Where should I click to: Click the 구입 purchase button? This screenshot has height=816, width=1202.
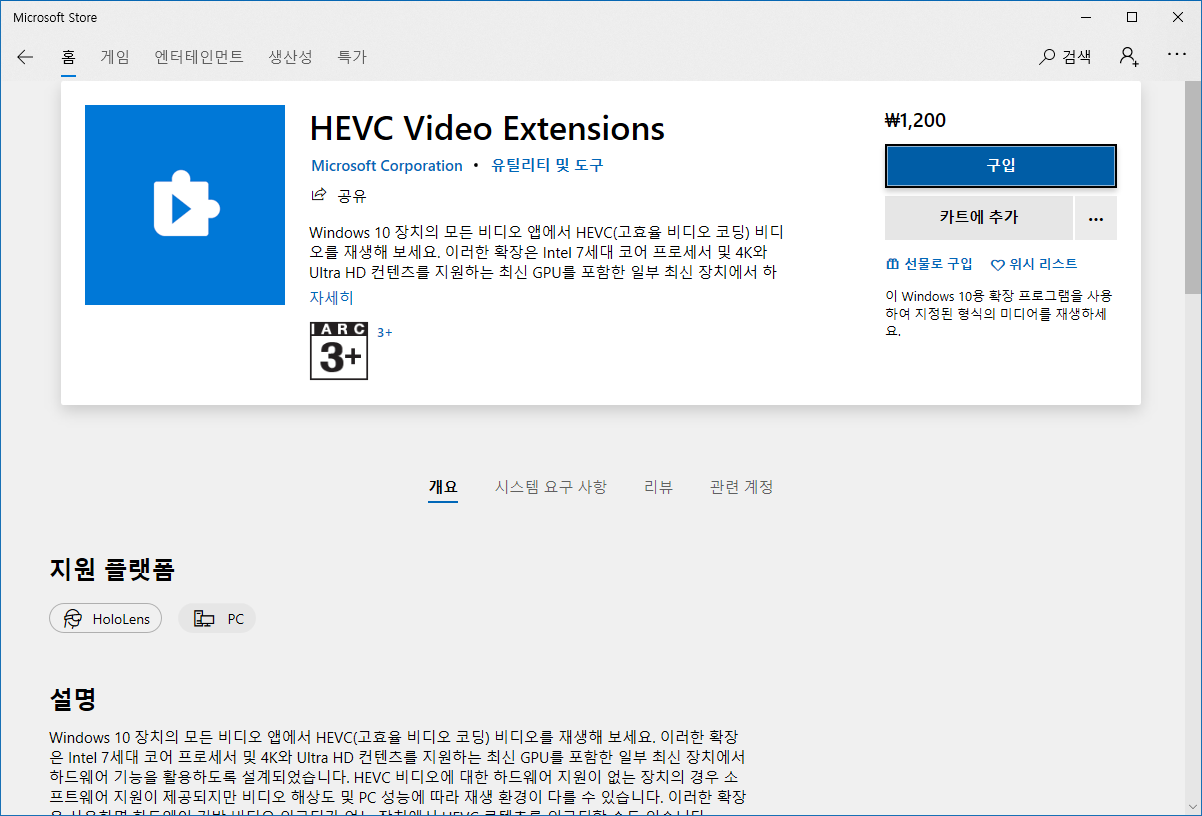[1001, 166]
